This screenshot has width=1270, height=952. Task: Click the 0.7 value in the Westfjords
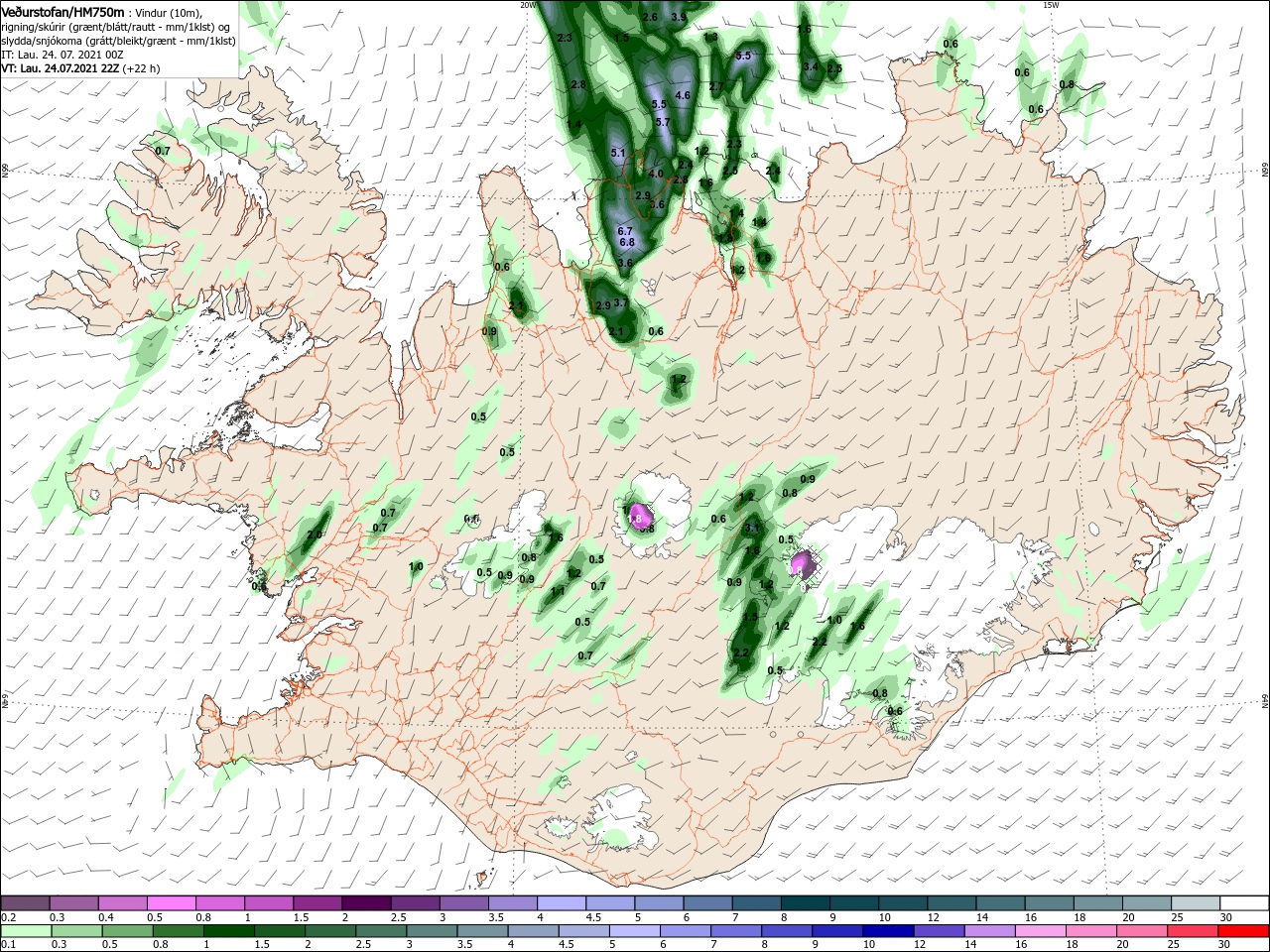point(163,151)
